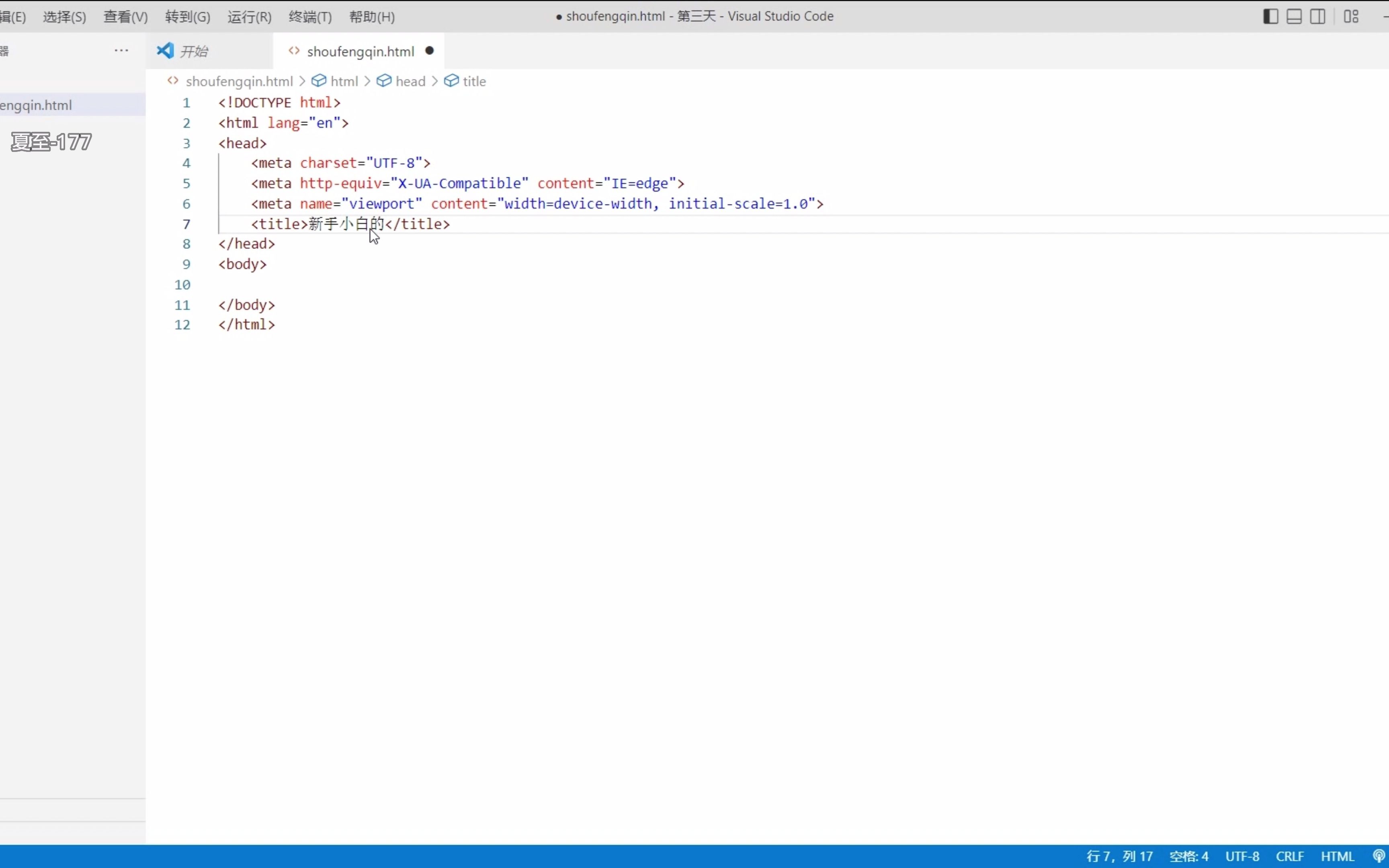Image resolution: width=1389 pixels, height=868 pixels.
Task: Click <!DOCTYPE html> text on line 1
Action: click(x=279, y=103)
